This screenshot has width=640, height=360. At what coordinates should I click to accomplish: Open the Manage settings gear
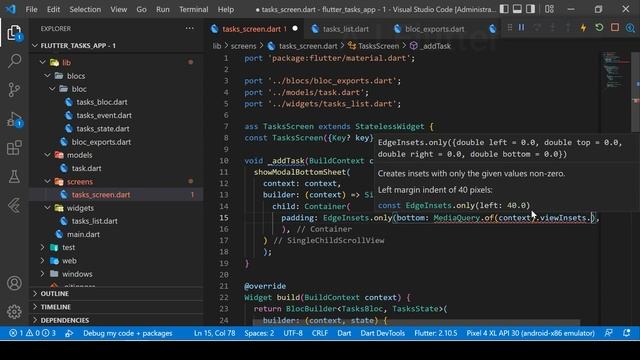(14, 311)
